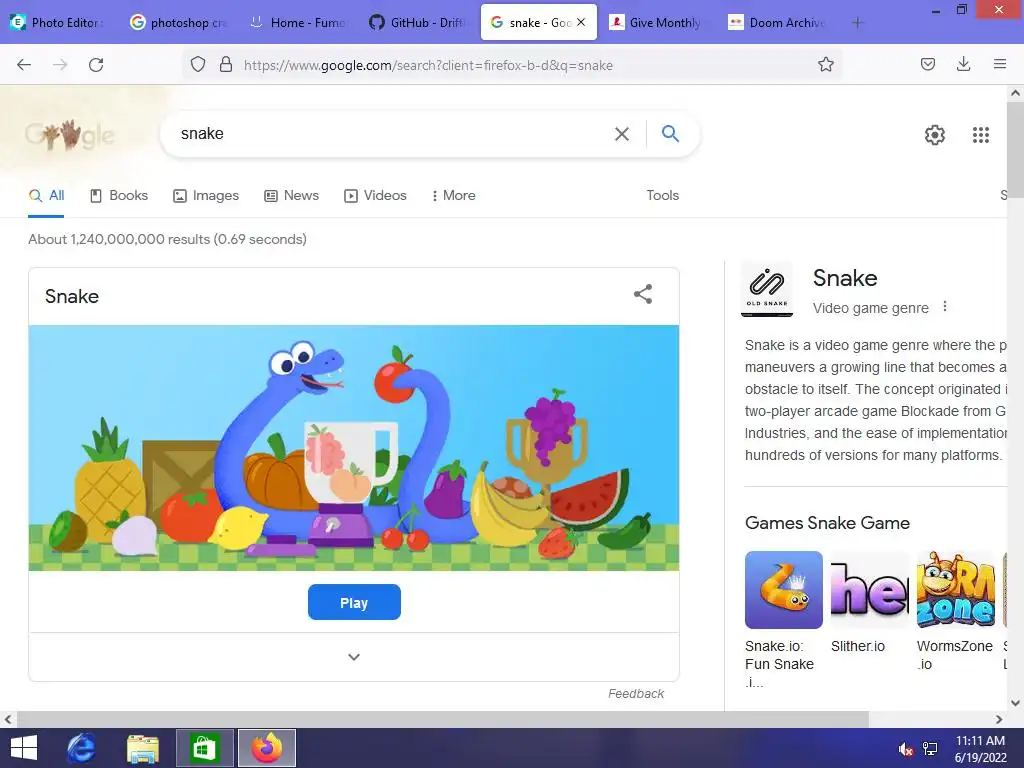Open a new browser tab
The height and width of the screenshot is (768, 1024).
tap(857, 23)
